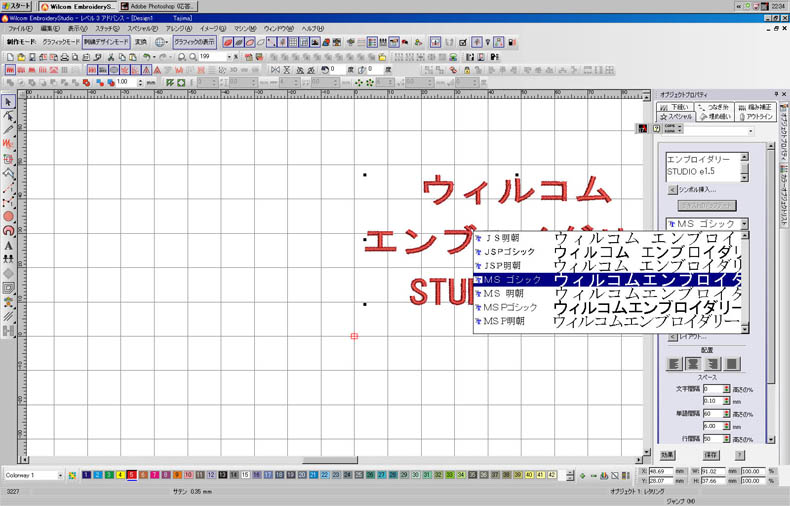The image size is (790, 506).
Task: Select left text alignment icon
Action: point(674,363)
